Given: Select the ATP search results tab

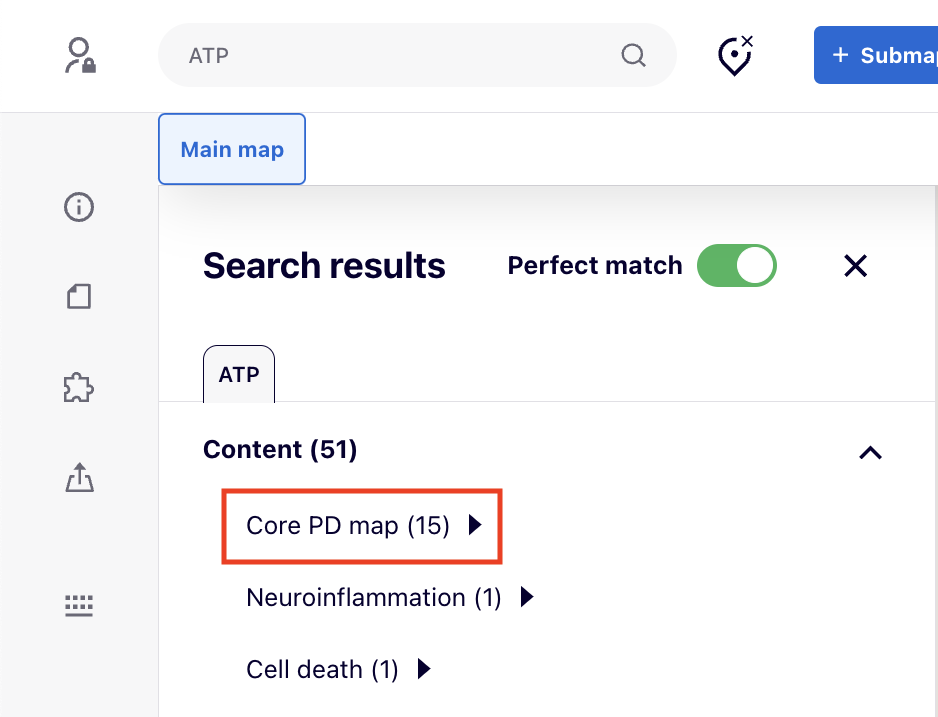Looking at the screenshot, I should tap(238, 372).
